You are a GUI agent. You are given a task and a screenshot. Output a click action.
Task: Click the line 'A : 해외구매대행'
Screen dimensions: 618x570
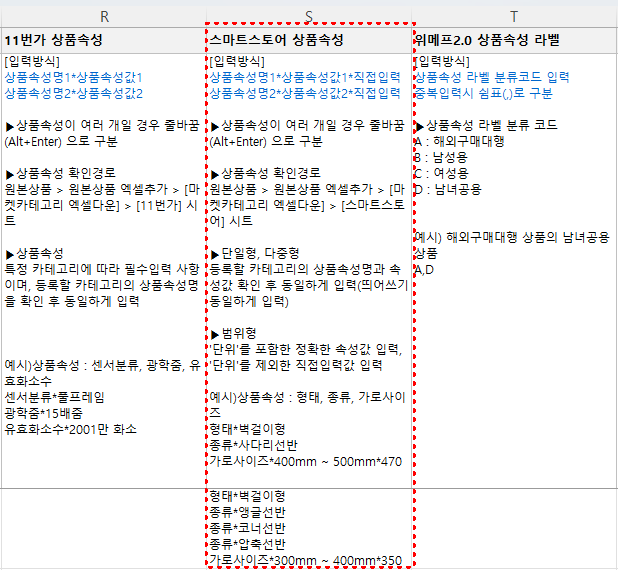pos(459,142)
